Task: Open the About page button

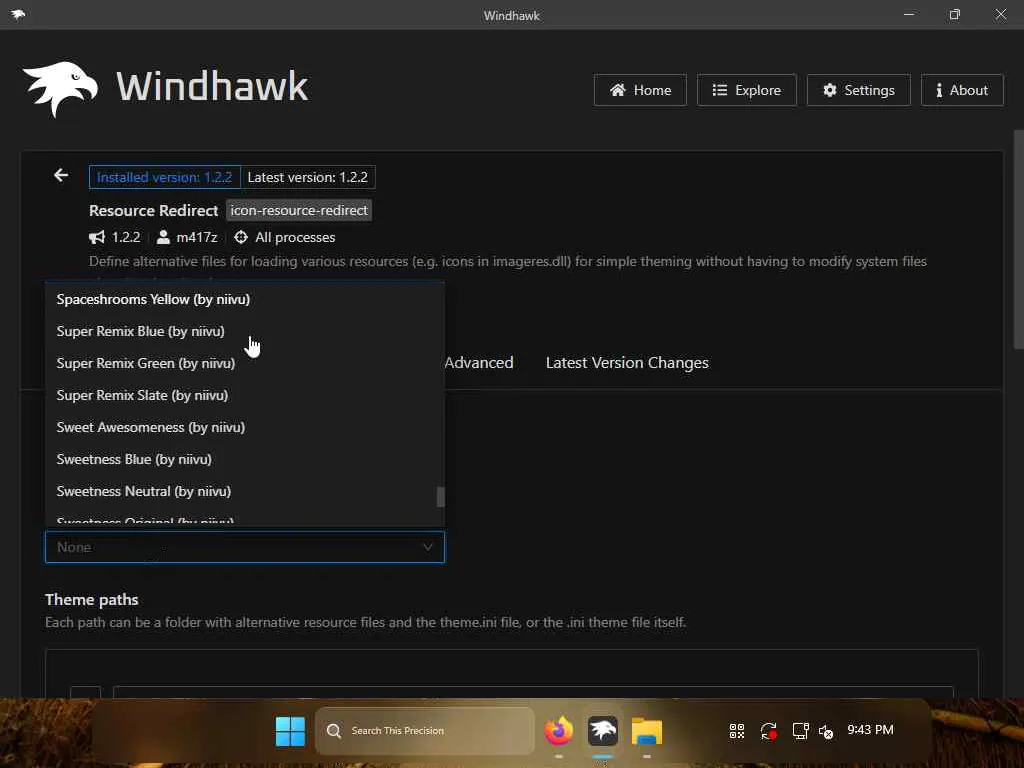Action: coord(962,90)
